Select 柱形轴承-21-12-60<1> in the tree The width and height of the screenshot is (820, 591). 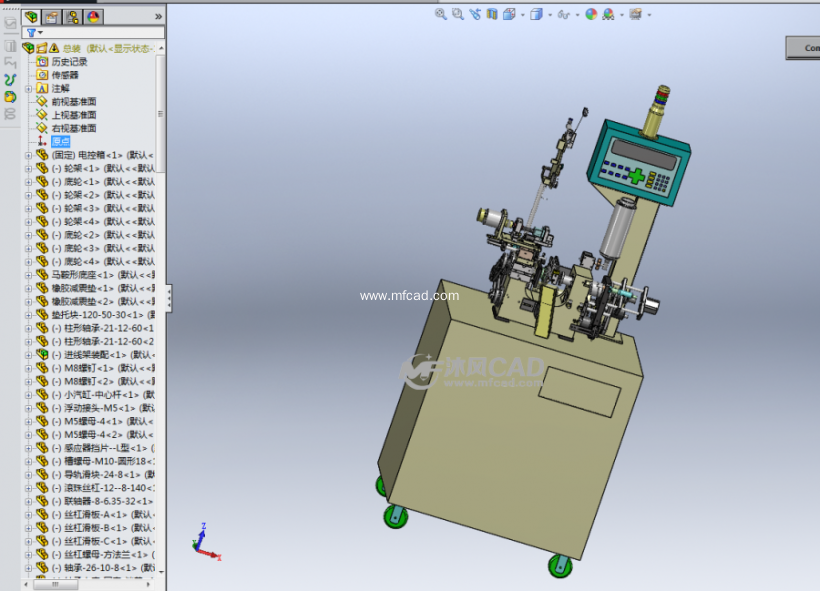(x=103, y=328)
